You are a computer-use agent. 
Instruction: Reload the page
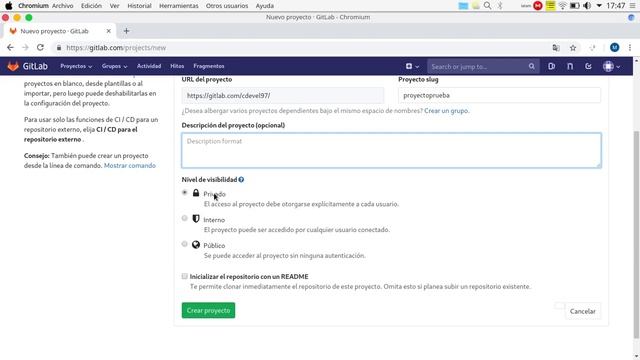(x=40, y=47)
